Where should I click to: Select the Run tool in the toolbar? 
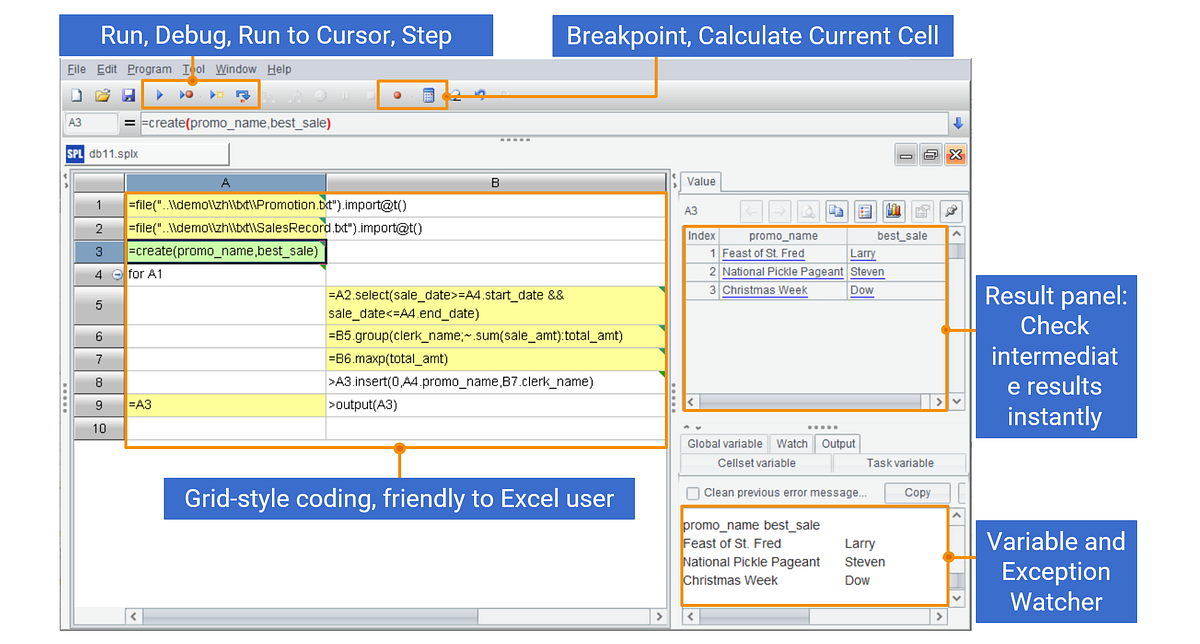click(x=159, y=95)
